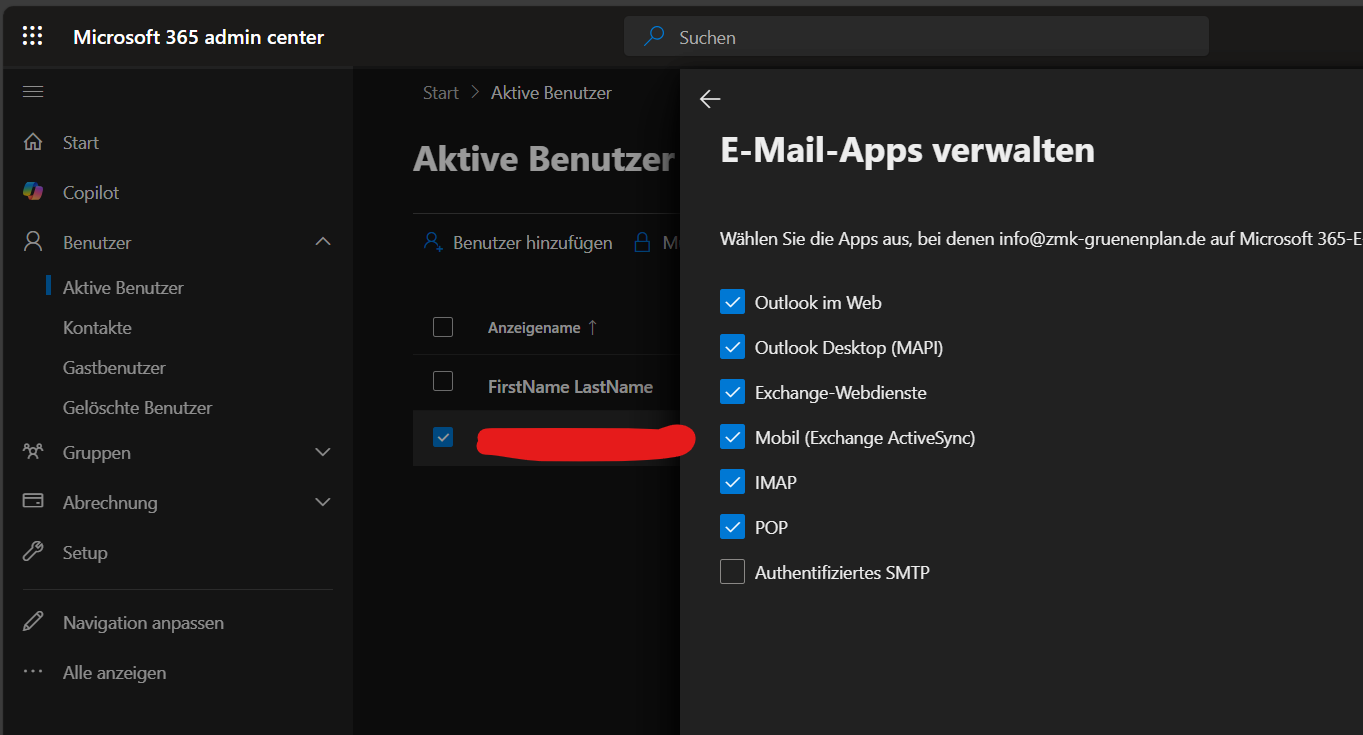Click the Outlook im Web label
The width and height of the screenshot is (1363, 735).
(x=818, y=302)
